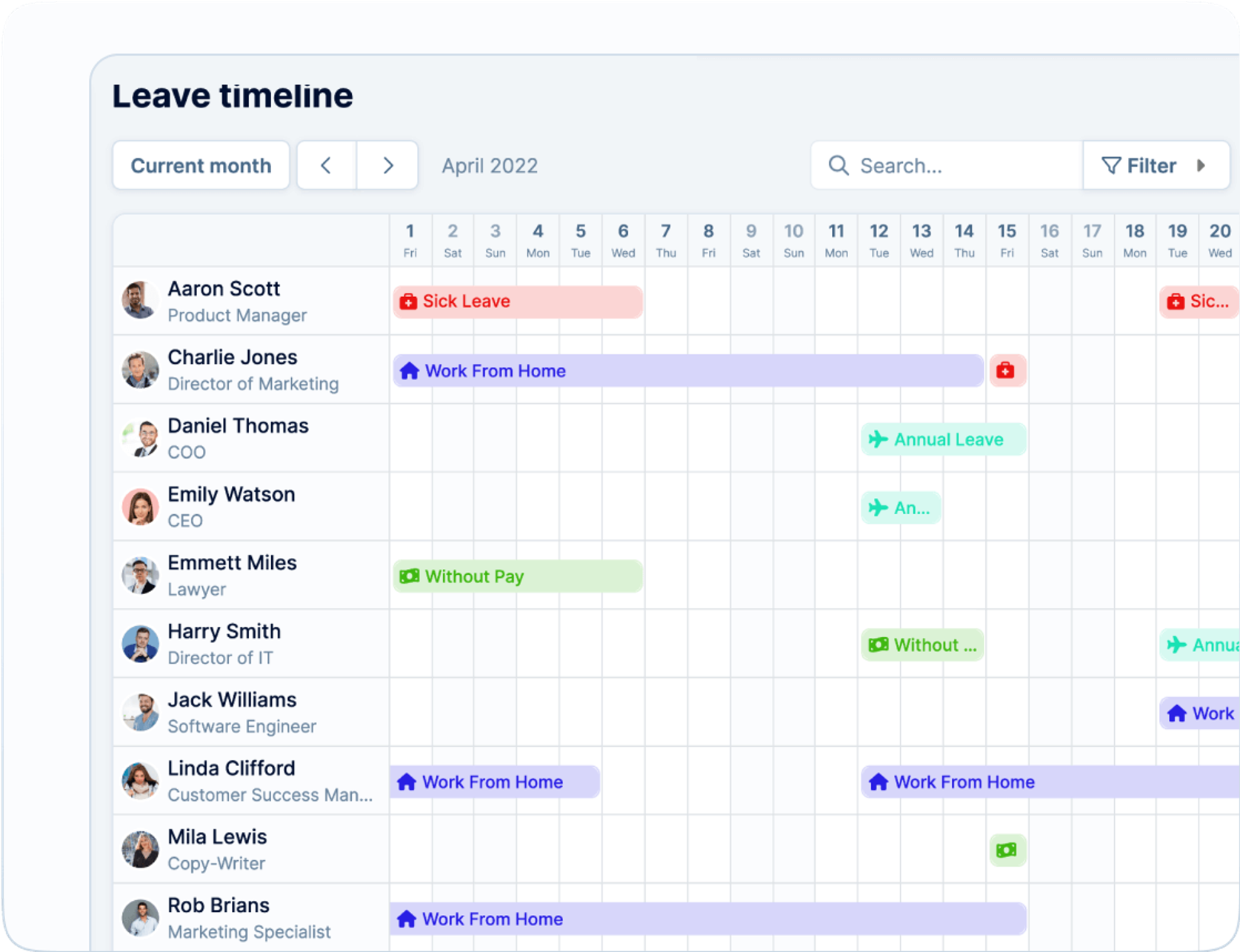Click day 20 Wed column header

1220,241
